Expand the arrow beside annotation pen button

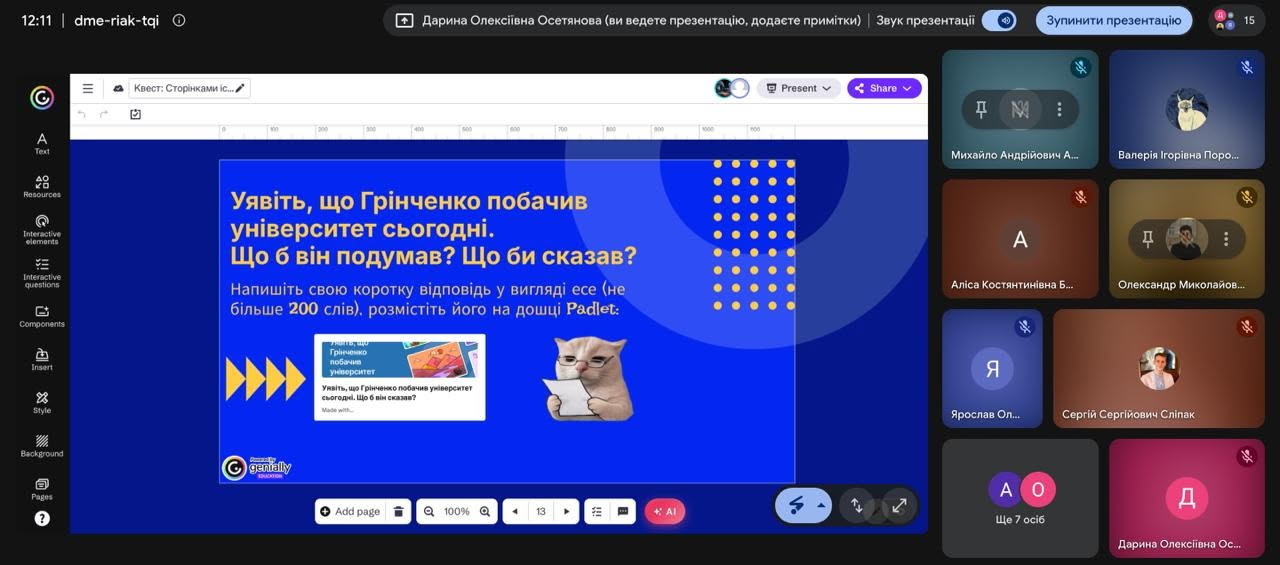coord(821,505)
